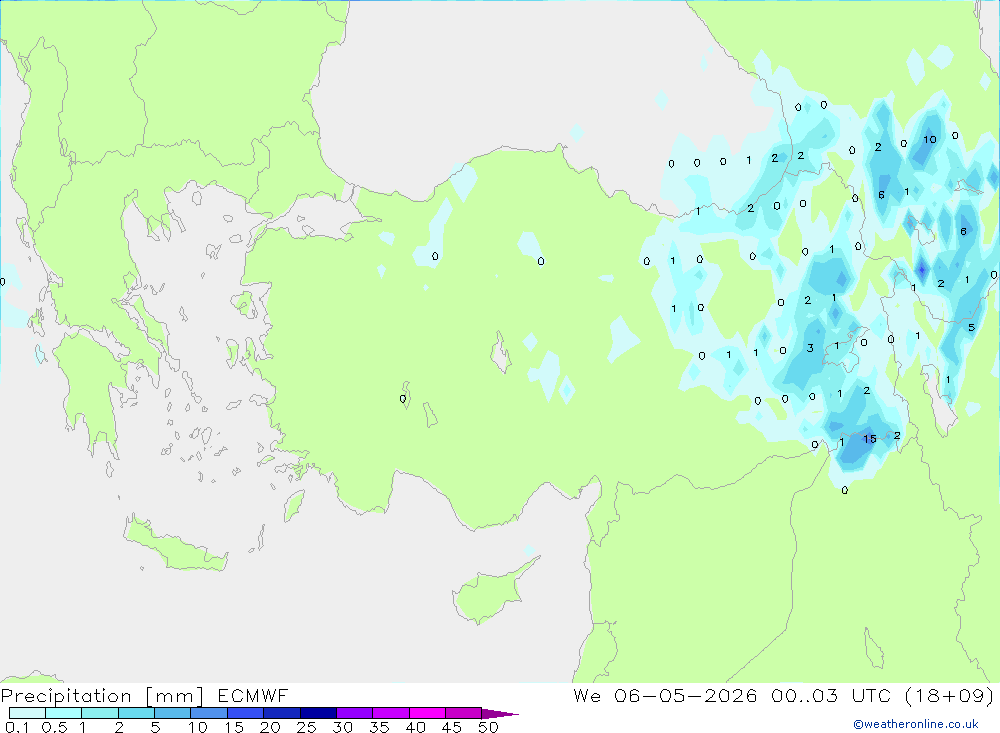Click the '20' legend scale label

(x=270, y=727)
